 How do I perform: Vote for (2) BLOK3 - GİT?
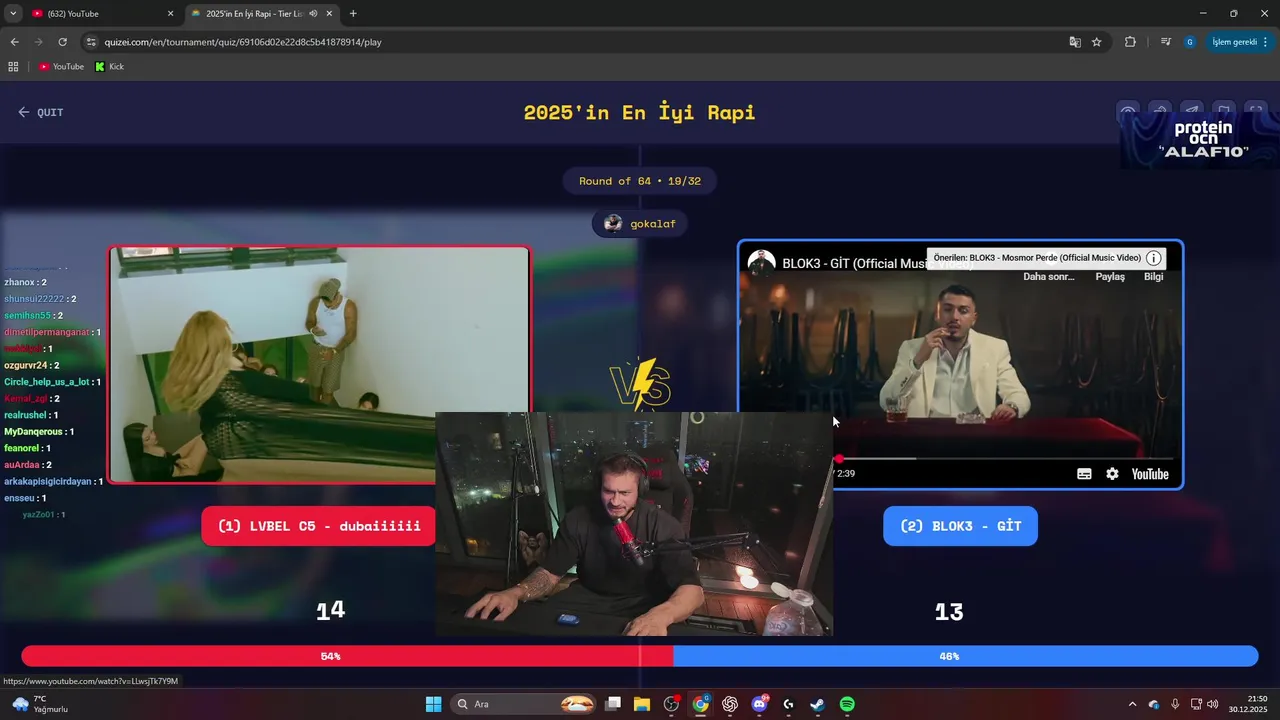[x=960, y=526]
